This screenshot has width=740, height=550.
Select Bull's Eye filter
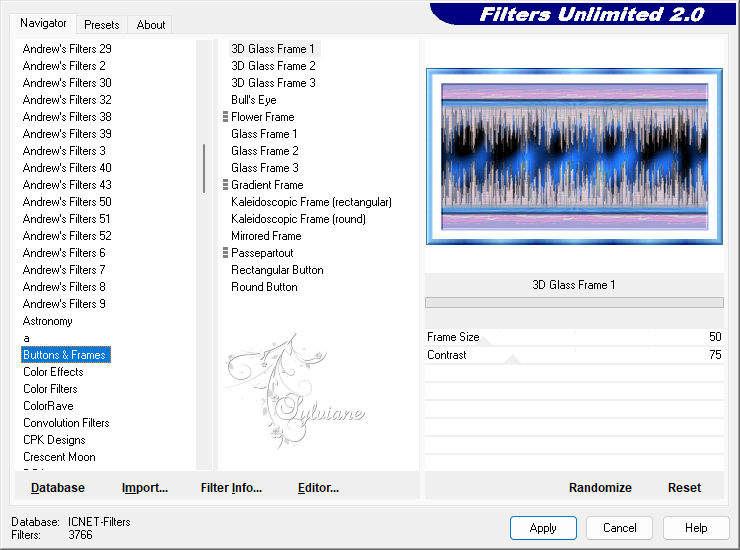(x=253, y=100)
